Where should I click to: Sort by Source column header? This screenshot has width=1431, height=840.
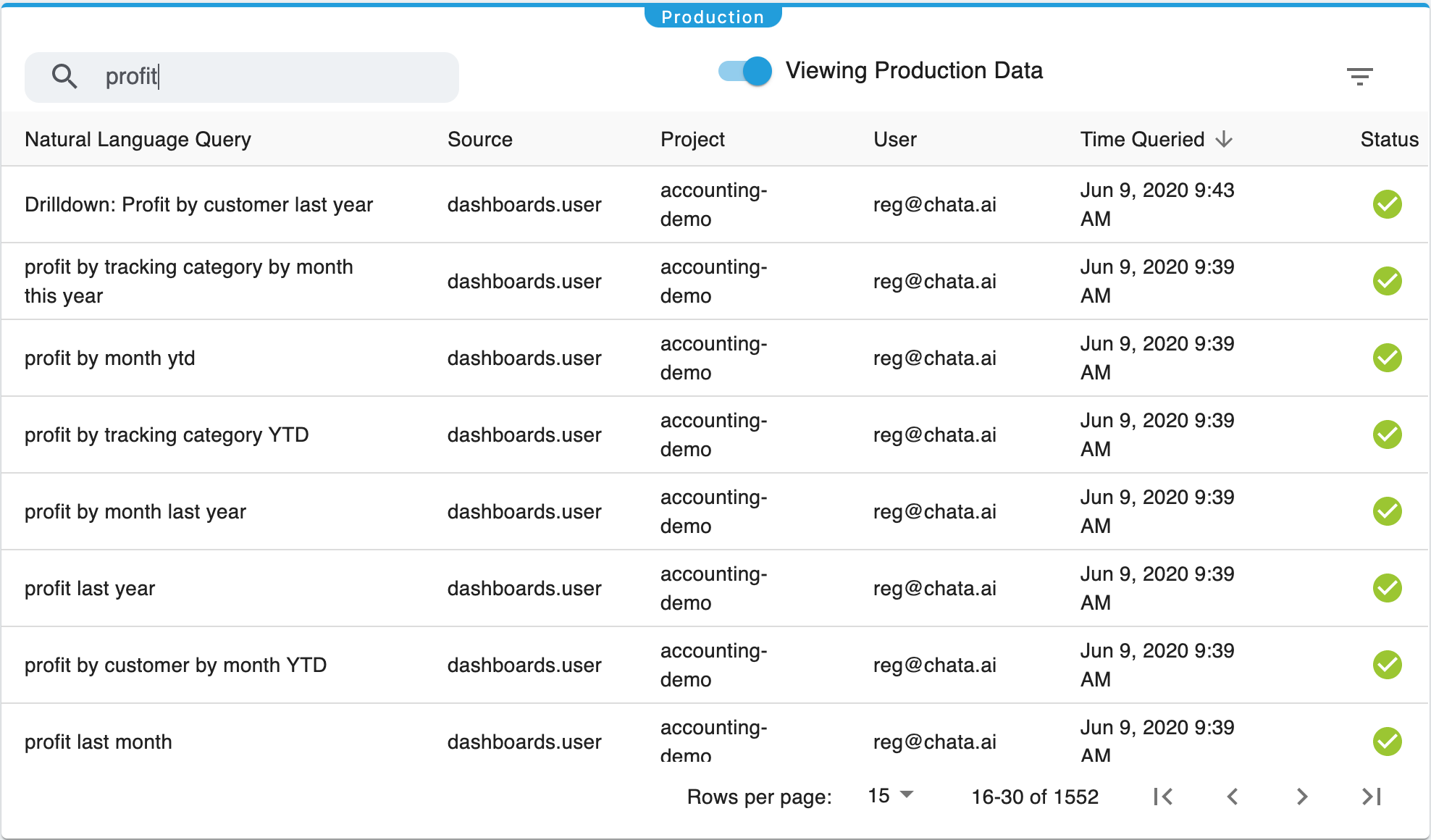click(479, 139)
